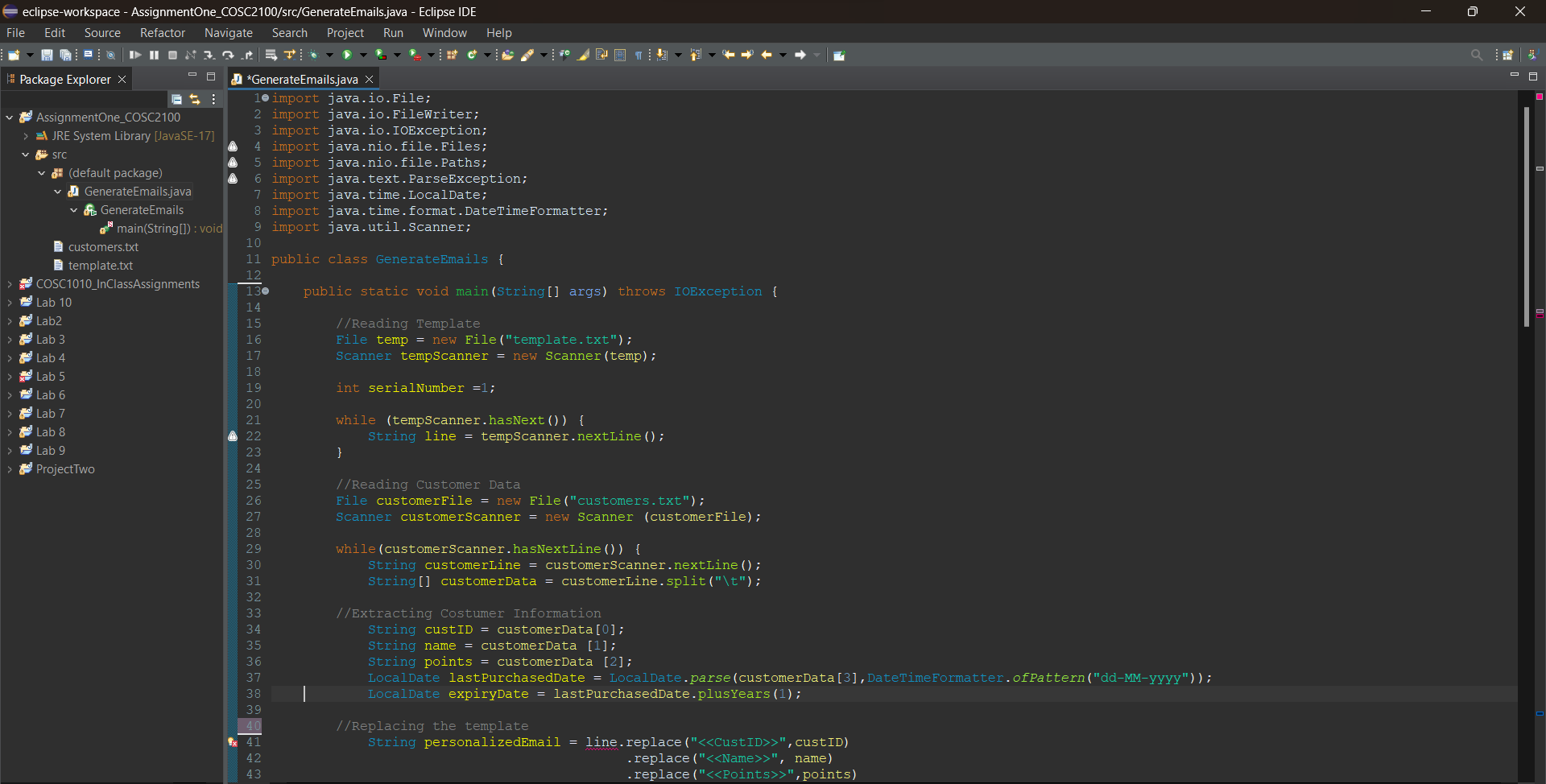Click the Save All toolbar icon
The height and width of the screenshot is (784, 1546).
point(65,55)
